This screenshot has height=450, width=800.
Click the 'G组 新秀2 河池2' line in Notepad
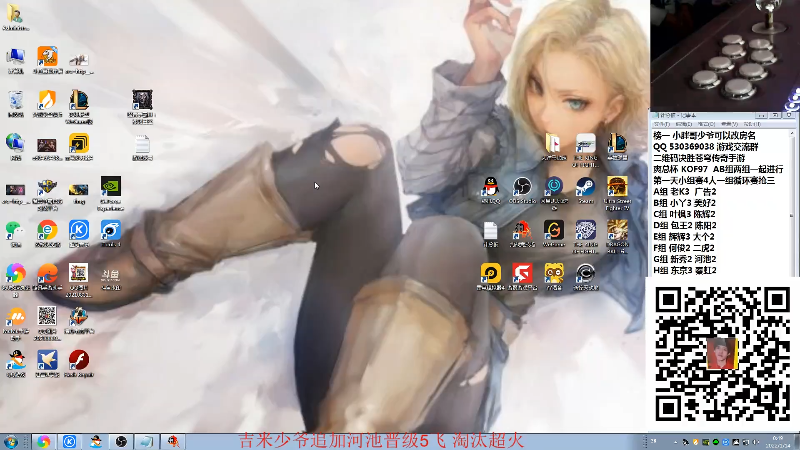point(685,259)
